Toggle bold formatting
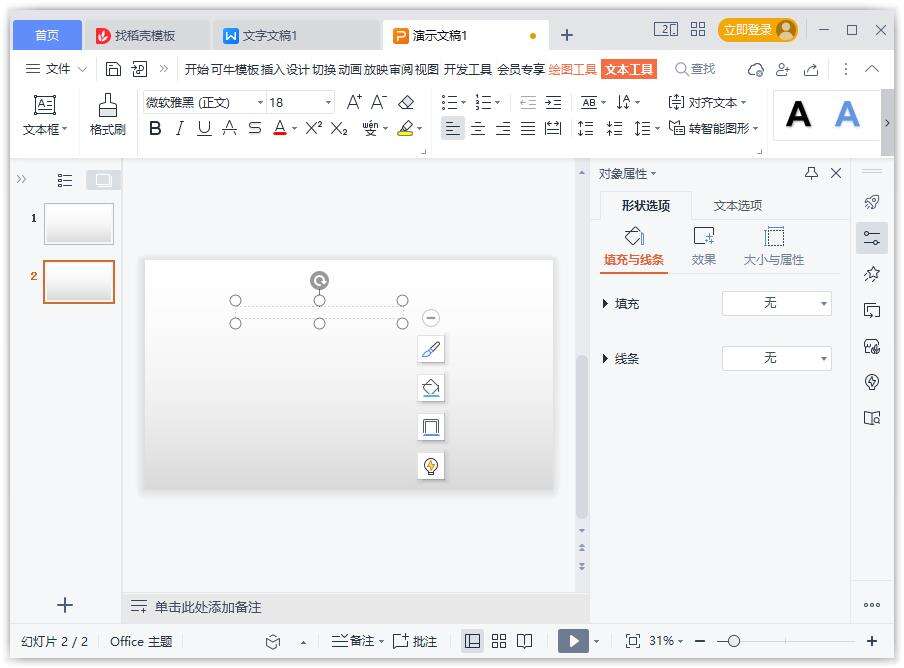Image resolution: width=904 pixels, height=668 pixels. (x=155, y=129)
